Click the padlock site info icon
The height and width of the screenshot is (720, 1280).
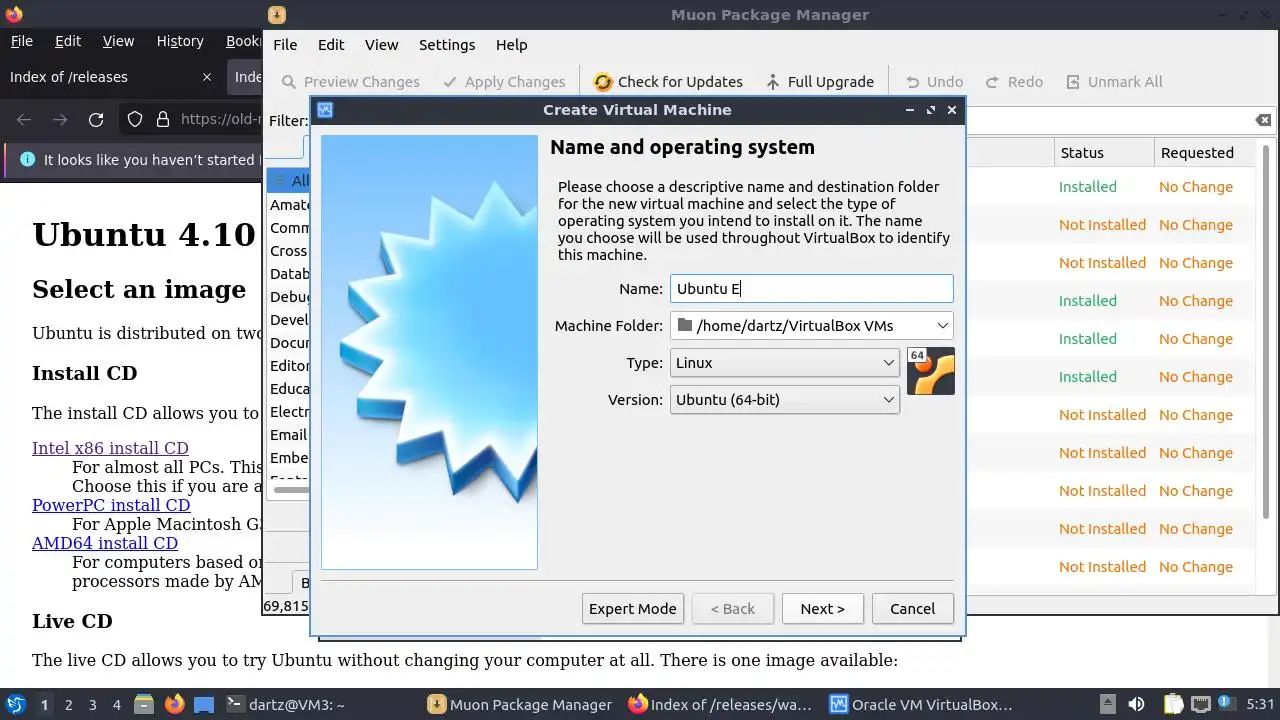coord(163,120)
